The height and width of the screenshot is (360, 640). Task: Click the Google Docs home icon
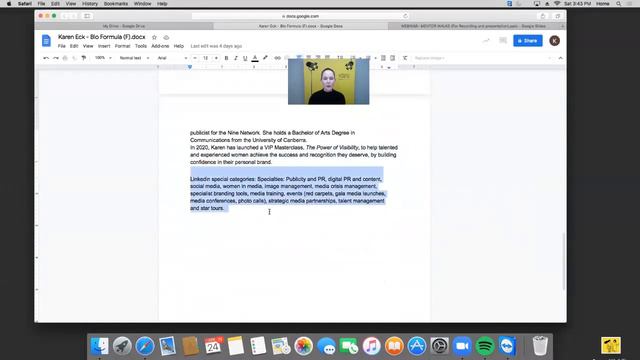tap(46, 41)
